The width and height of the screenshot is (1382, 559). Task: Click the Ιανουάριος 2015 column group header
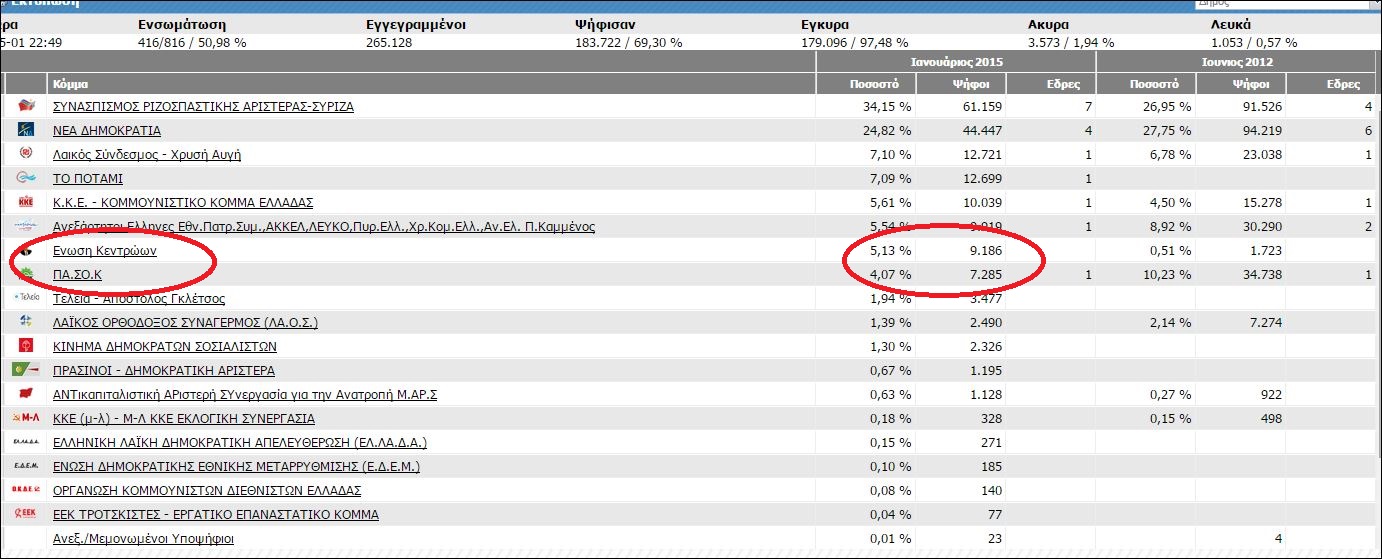[955, 62]
